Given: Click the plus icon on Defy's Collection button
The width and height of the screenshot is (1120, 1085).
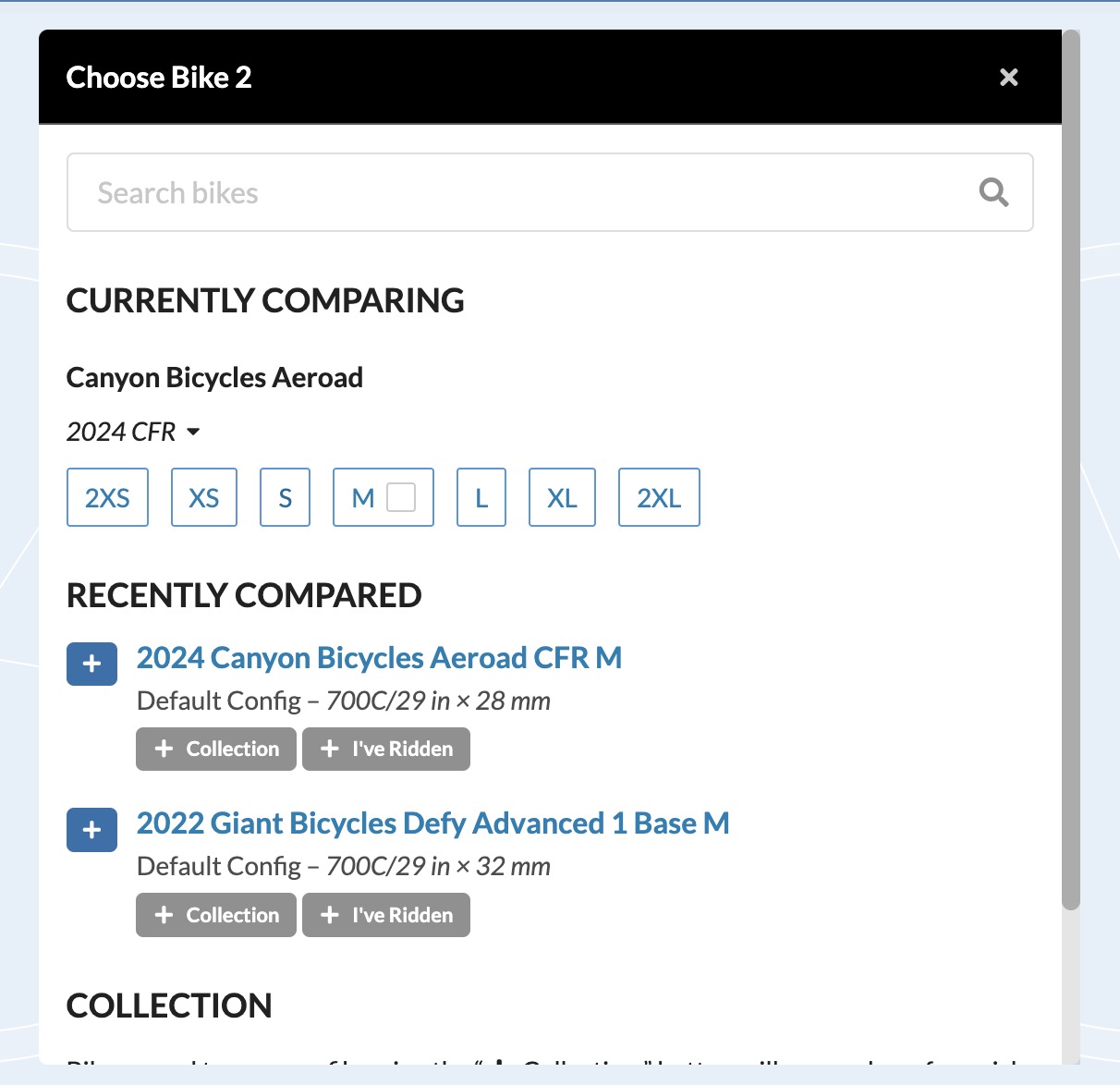Looking at the screenshot, I should [164, 915].
